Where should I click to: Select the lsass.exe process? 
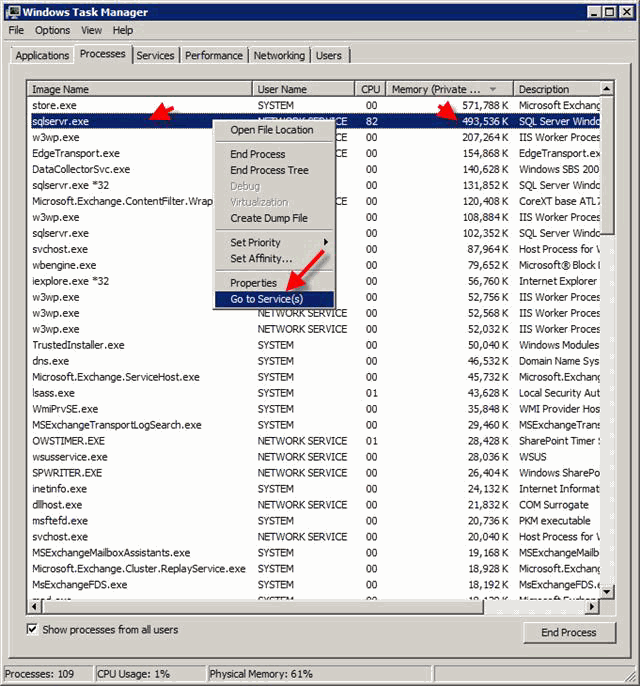tap(314, 393)
